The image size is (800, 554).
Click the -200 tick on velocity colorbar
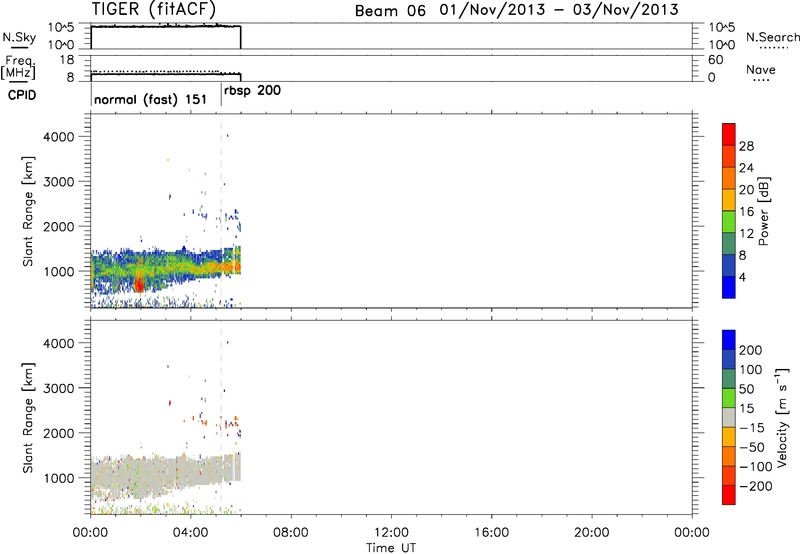point(756,486)
